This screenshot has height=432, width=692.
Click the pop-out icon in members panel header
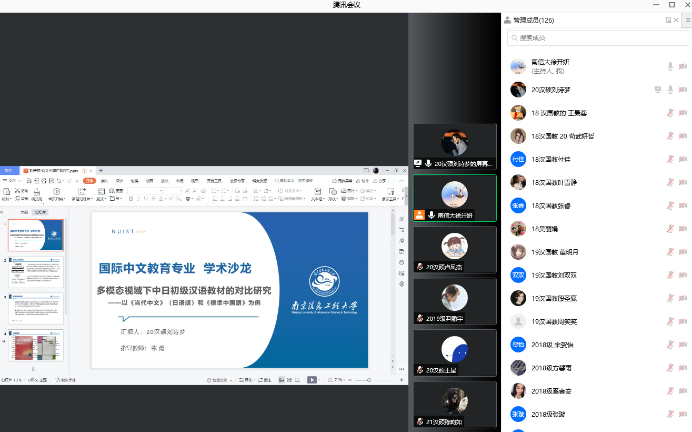[x=669, y=19]
